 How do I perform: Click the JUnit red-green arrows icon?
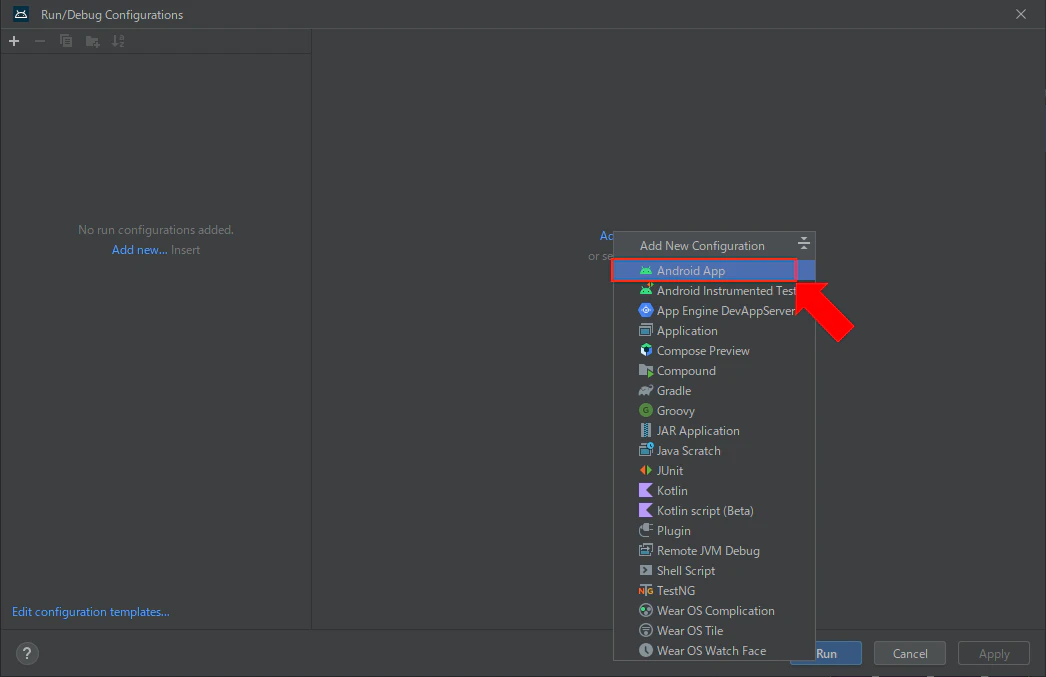coord(646,470)
